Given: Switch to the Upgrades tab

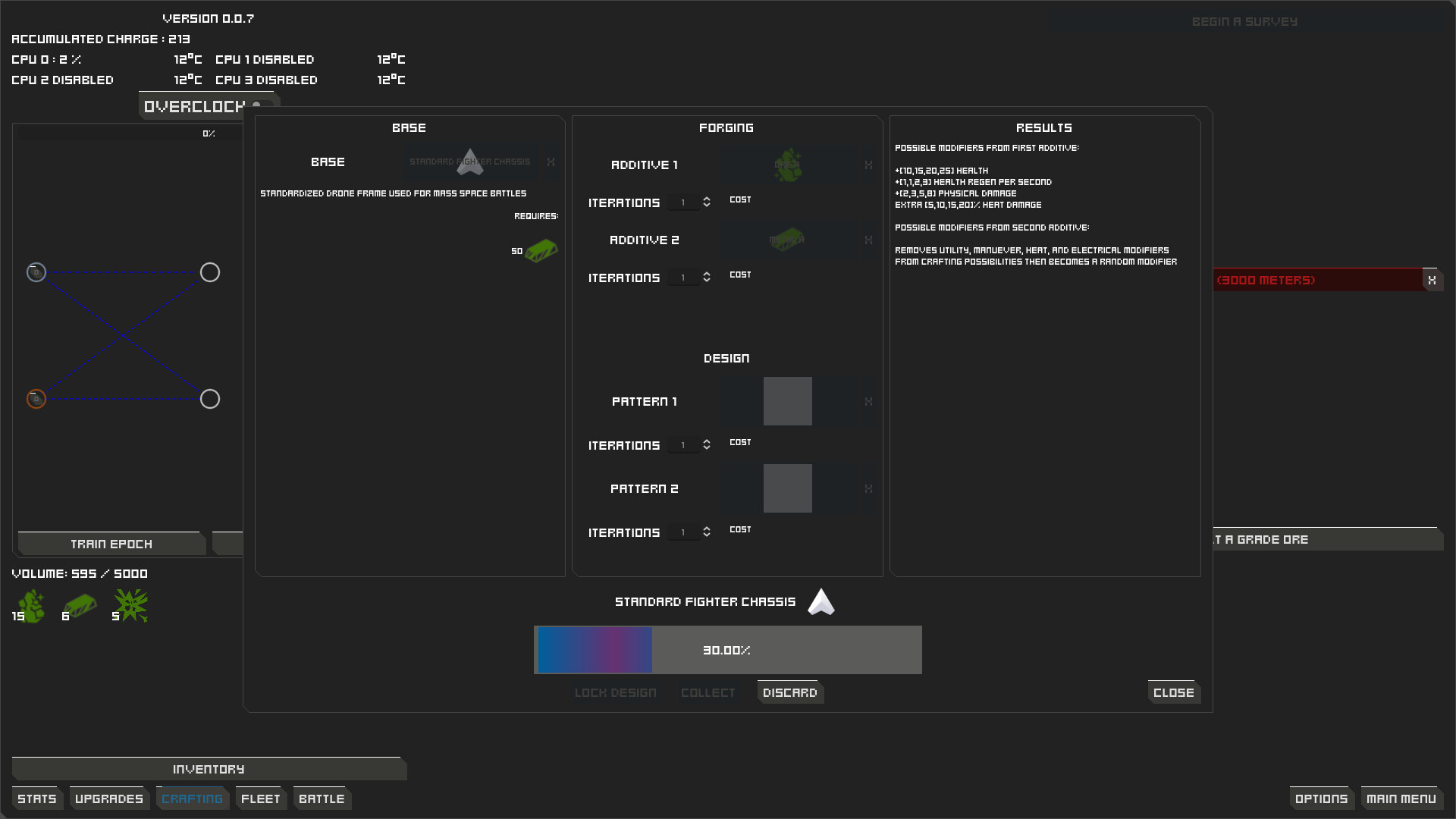Looking at the screenshot, I should tap(108, 799).
